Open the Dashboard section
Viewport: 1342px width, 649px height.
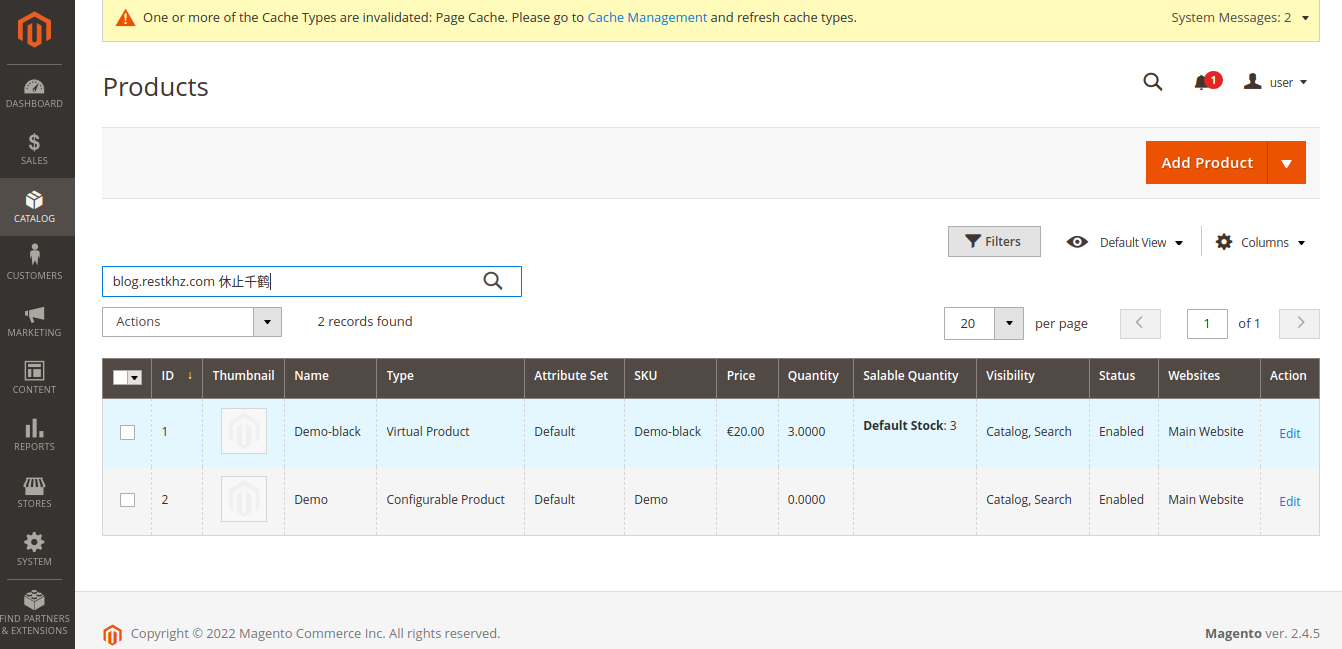point(34,93)
